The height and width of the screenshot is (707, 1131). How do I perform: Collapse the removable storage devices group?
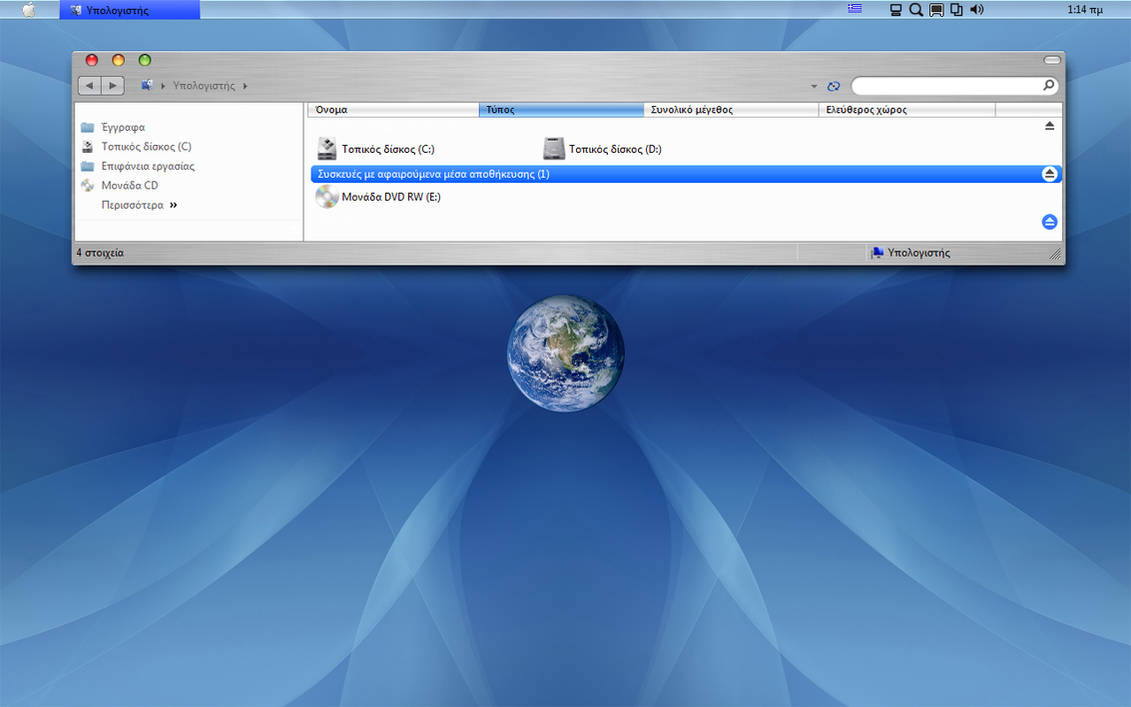tap(1049, 173)
